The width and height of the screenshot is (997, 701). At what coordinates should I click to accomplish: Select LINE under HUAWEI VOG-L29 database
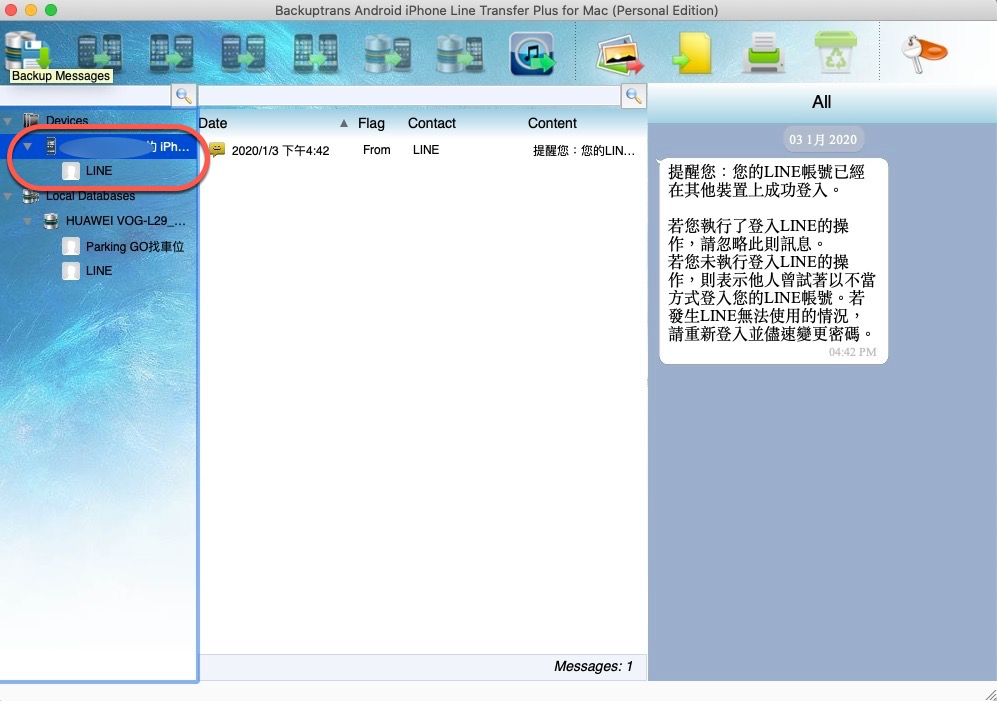tap(99, 270)
